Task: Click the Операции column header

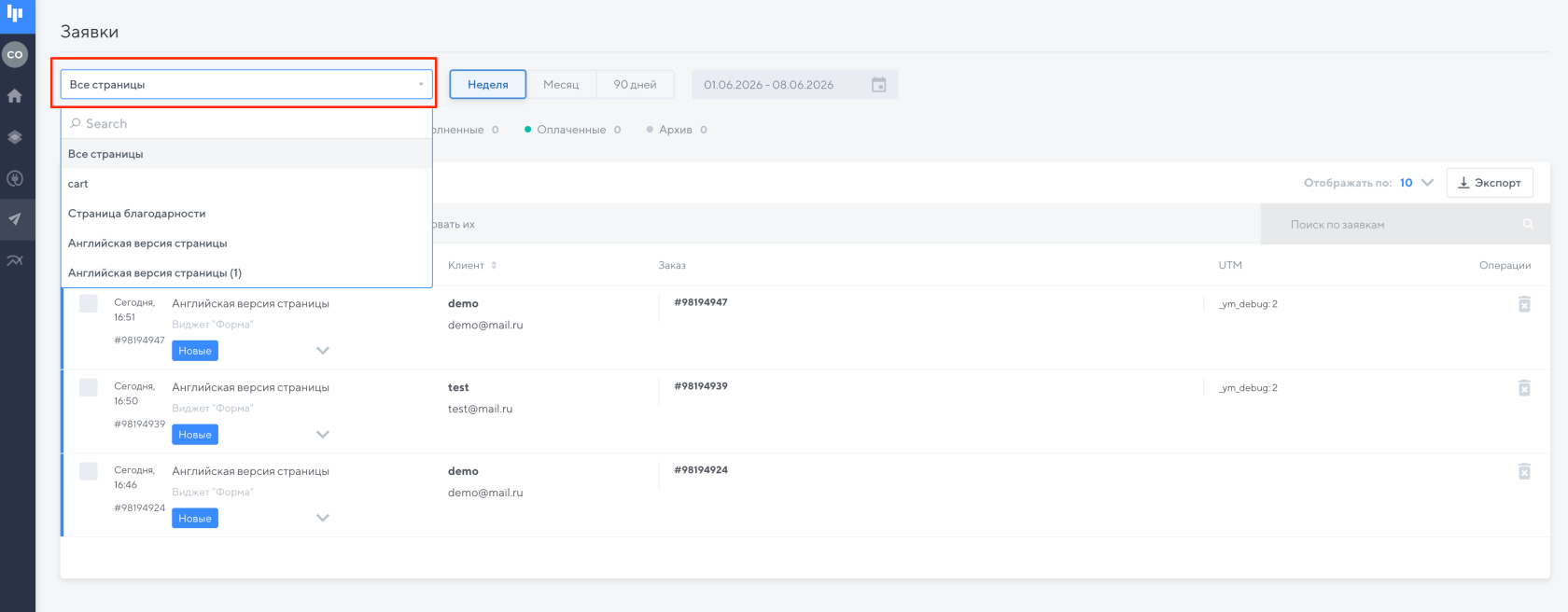Action: coord(1505,266)
